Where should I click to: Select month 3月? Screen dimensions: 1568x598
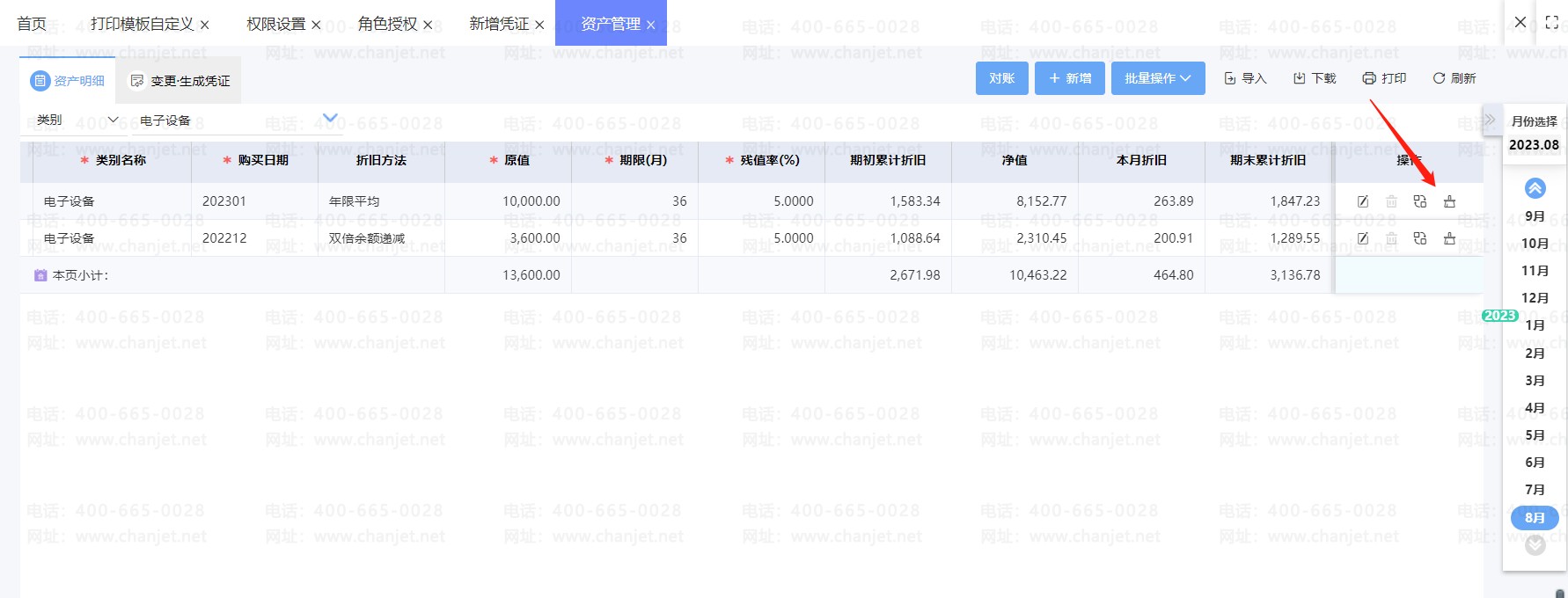(1535, 380)
